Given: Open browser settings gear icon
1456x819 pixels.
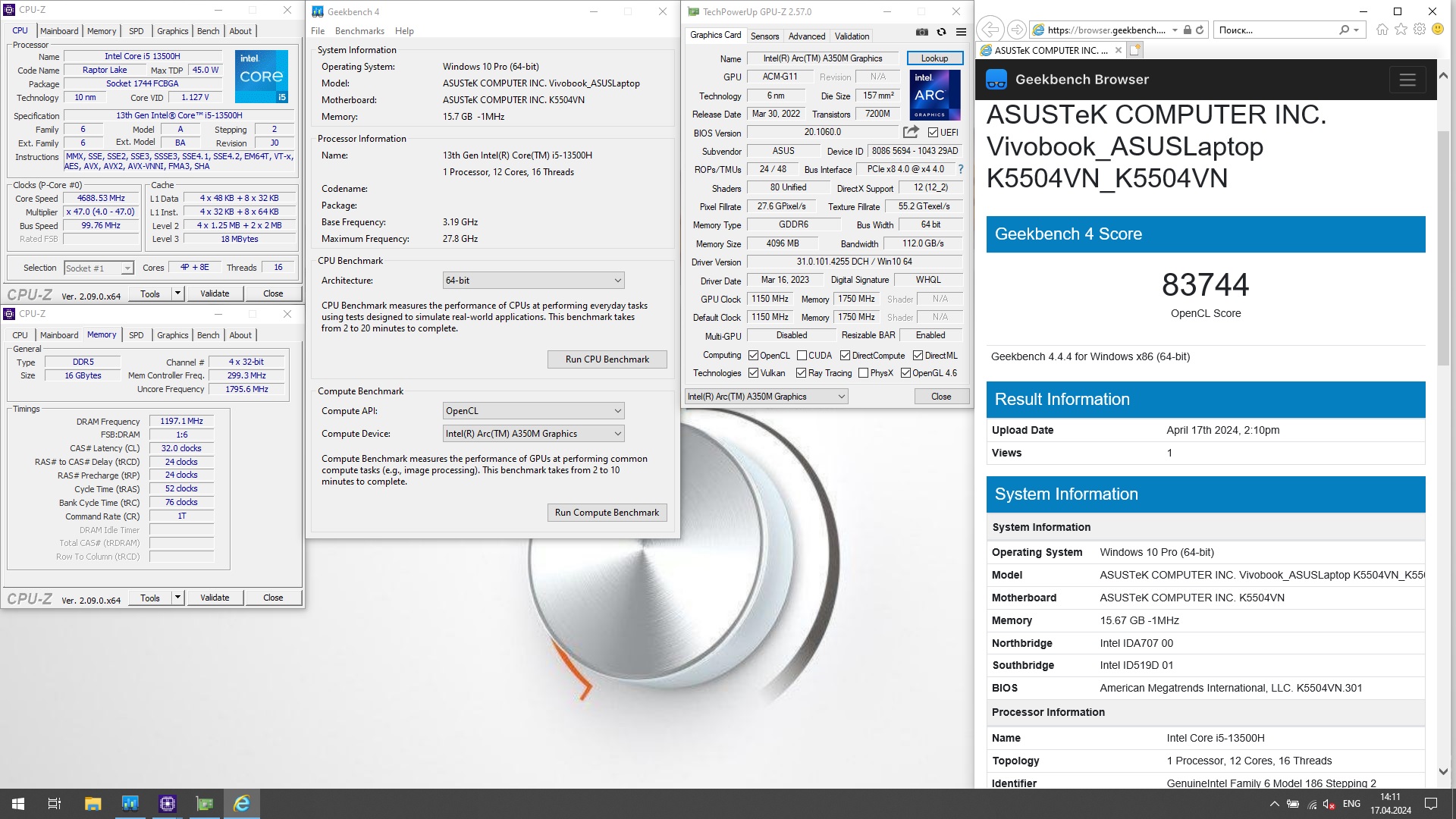Looking at the screenshot, I should coord(1419,30).
